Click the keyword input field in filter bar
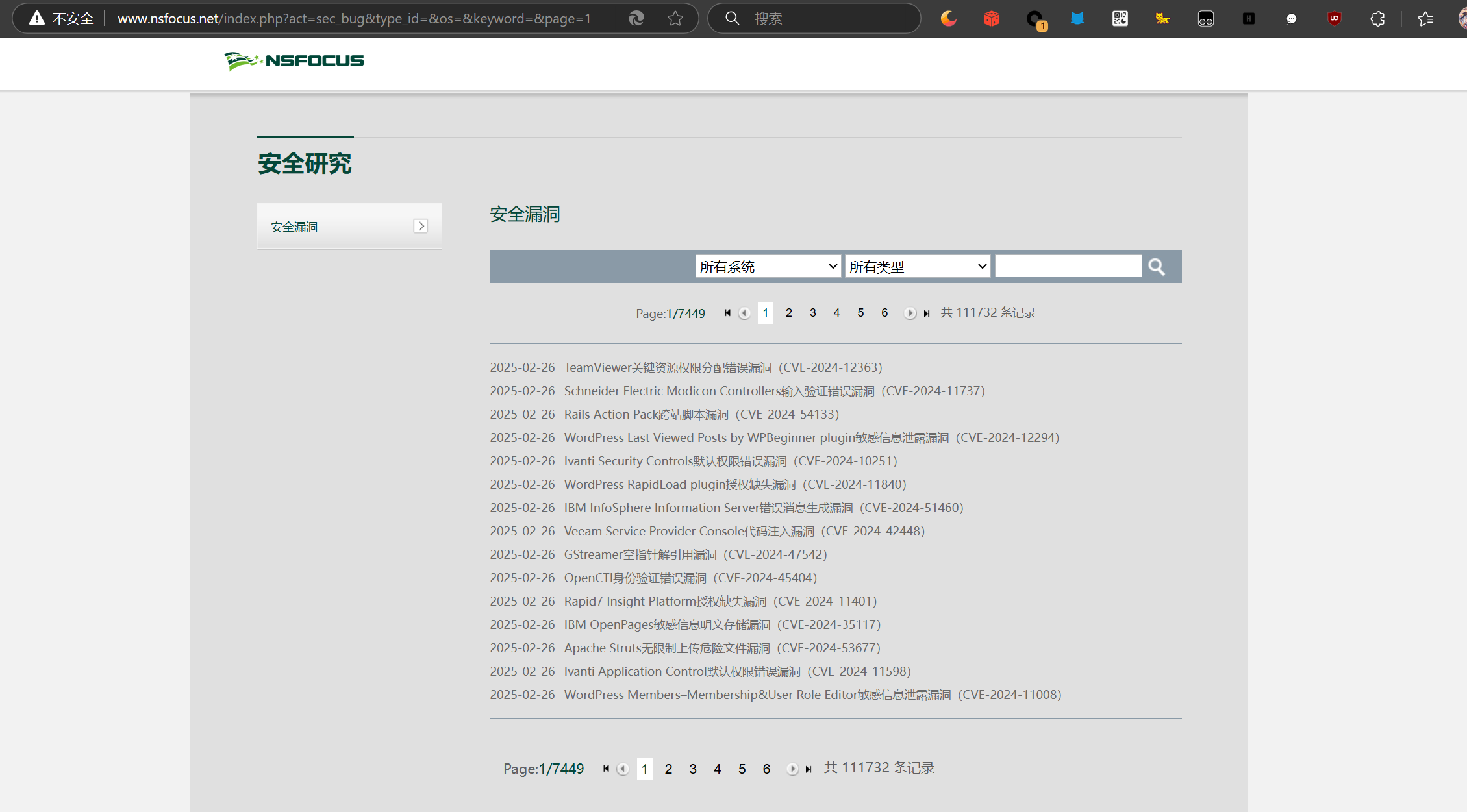1467x812 pixels. (x=1068, y=266)
